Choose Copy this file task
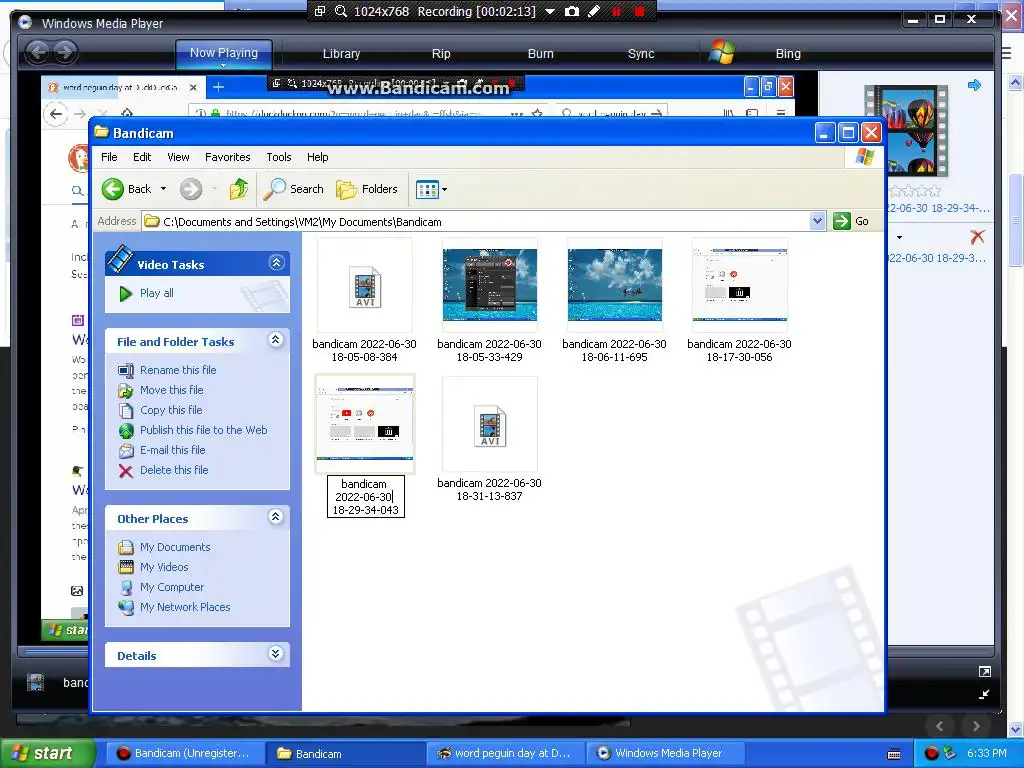The image size is (1024, 768). (x=171, y=410)
